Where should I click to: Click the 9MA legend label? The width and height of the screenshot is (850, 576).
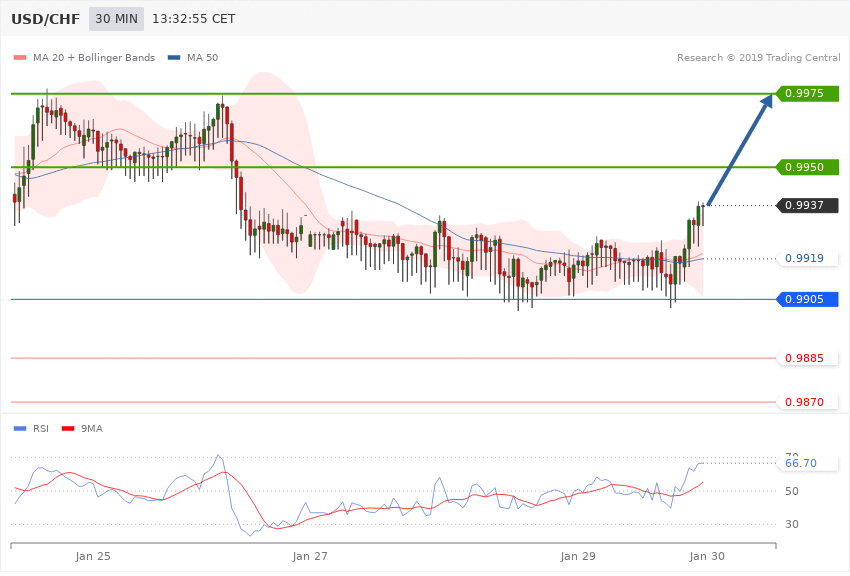[92, 429]
